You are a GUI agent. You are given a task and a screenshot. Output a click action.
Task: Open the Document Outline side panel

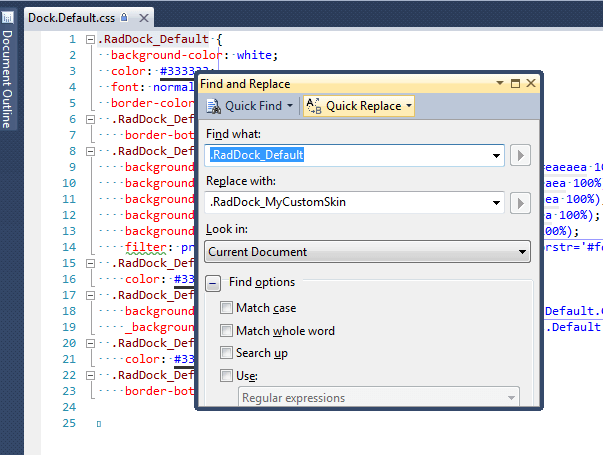(8, 80)
